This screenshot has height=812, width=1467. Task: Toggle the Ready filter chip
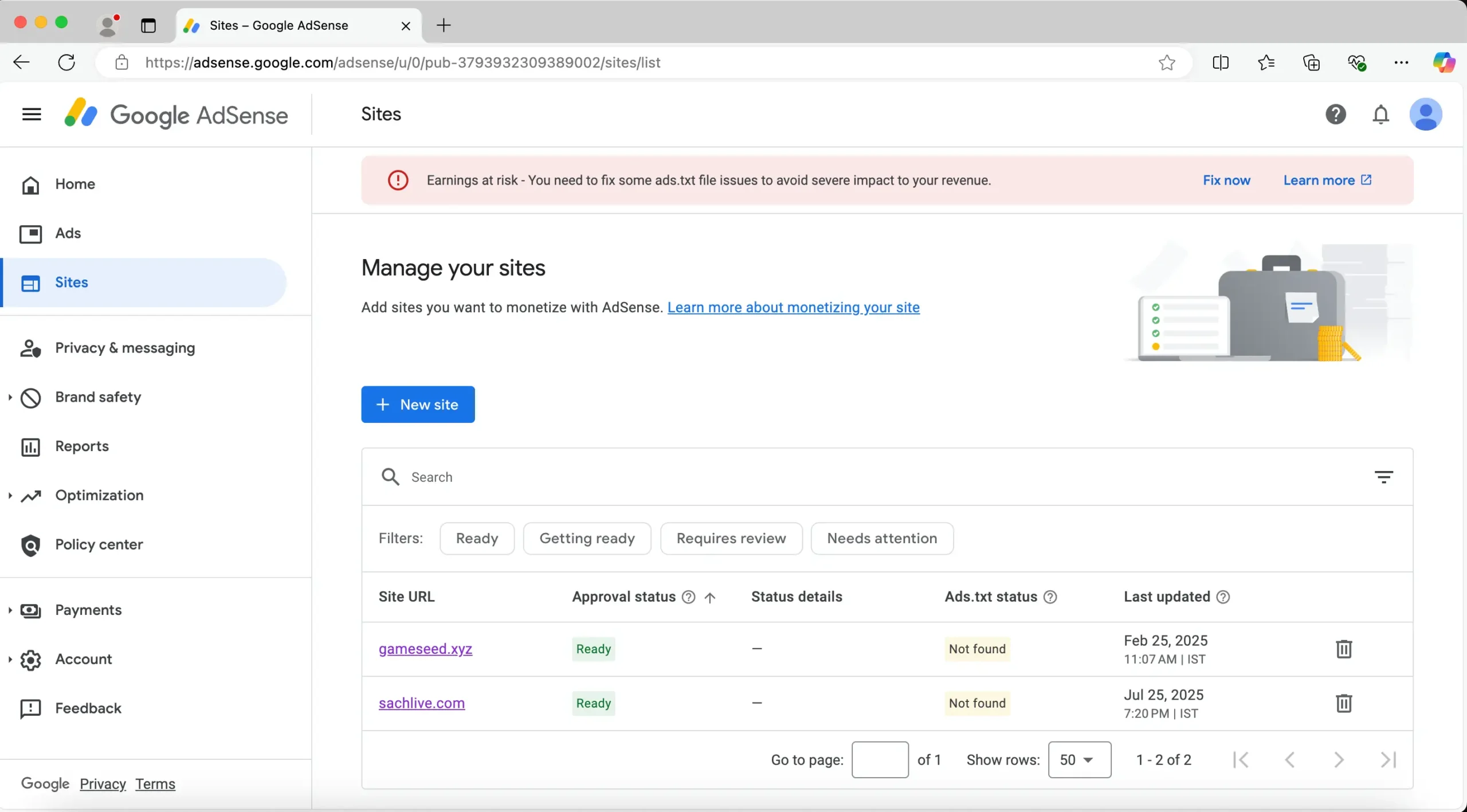(477, 538)
